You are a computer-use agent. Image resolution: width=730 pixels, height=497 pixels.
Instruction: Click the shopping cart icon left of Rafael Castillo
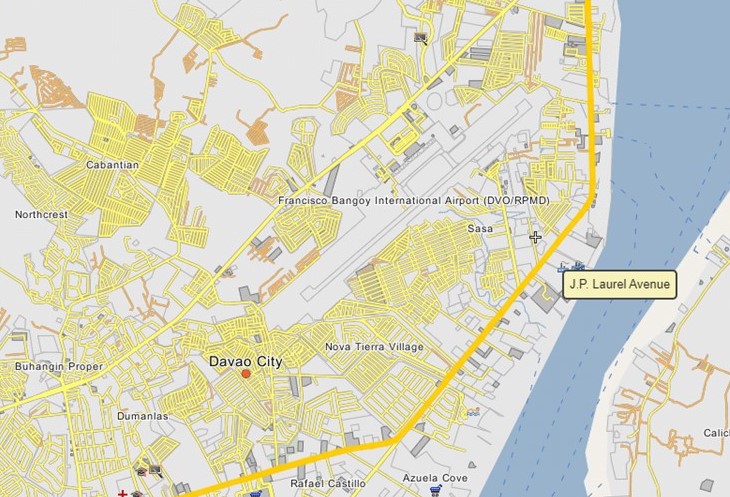pyautogui.click(x=256, y=493)
